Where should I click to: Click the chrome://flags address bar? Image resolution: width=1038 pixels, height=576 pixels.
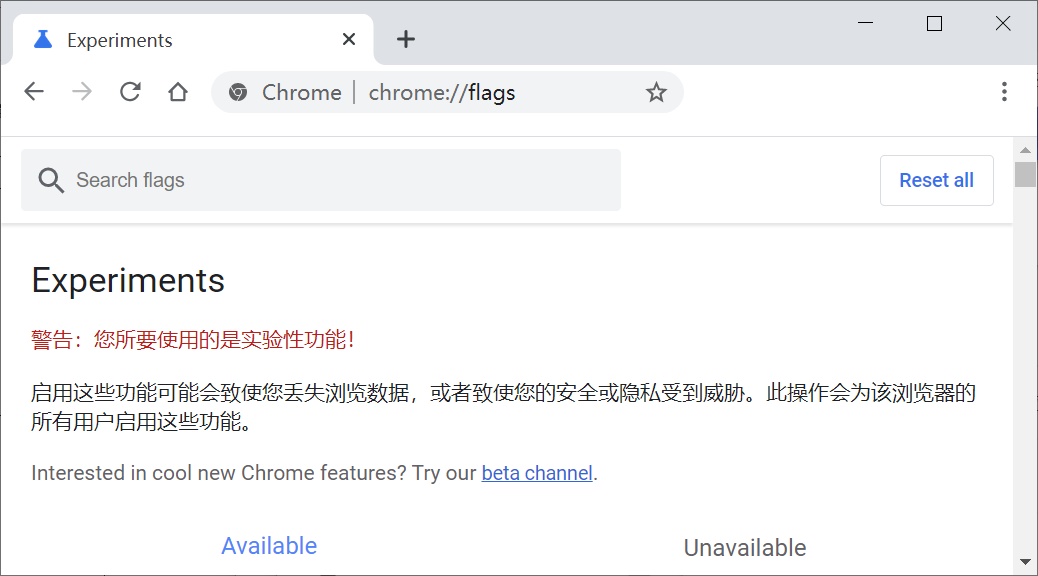click(x=448, y=92)
